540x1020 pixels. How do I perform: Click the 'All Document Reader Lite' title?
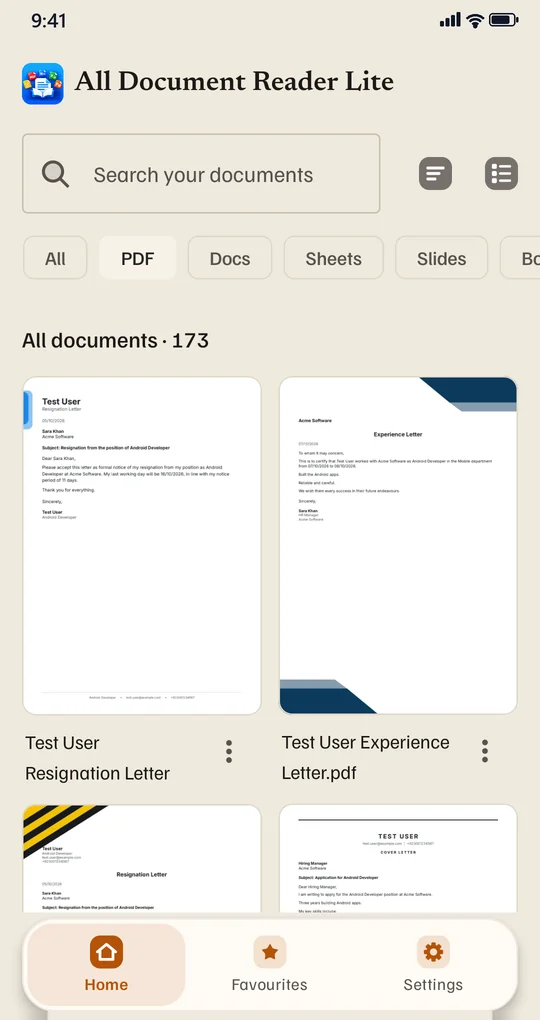click(234, 82)
